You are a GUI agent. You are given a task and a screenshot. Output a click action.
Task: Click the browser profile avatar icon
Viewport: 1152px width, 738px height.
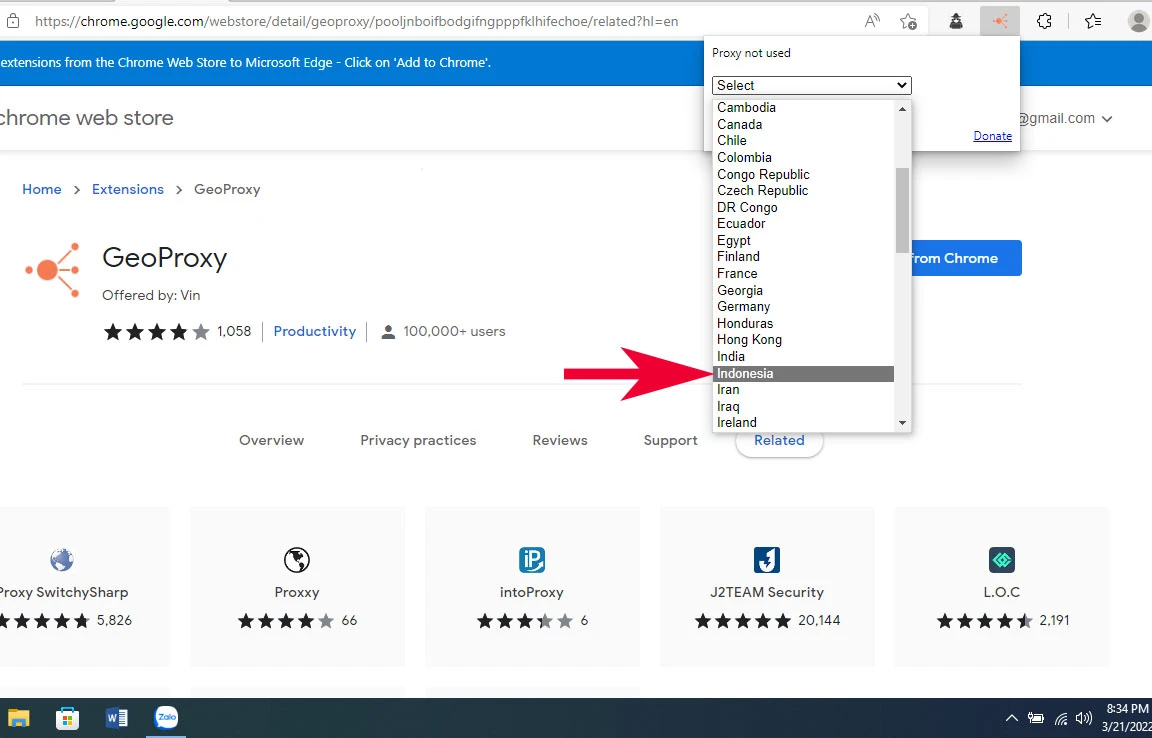click(1138, 21)
